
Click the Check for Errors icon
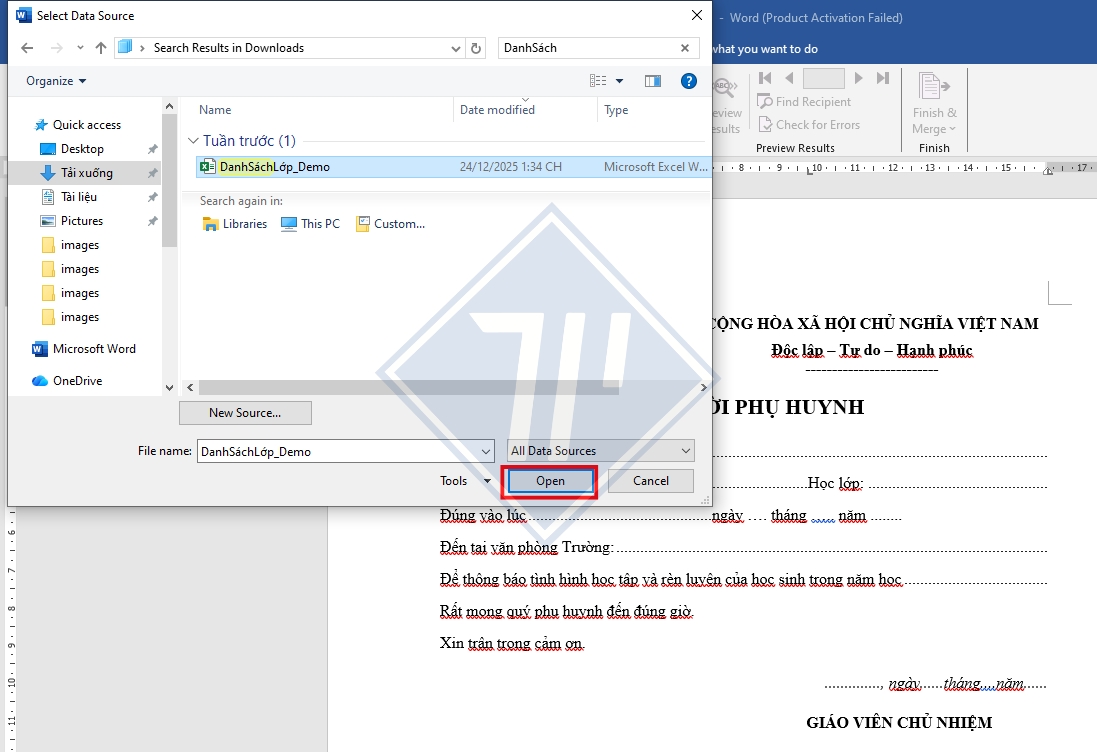[x=763, y=125]
